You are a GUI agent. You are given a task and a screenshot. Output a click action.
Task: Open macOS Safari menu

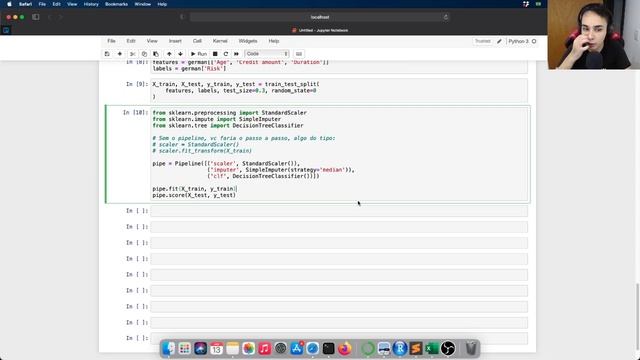point(25,4)
